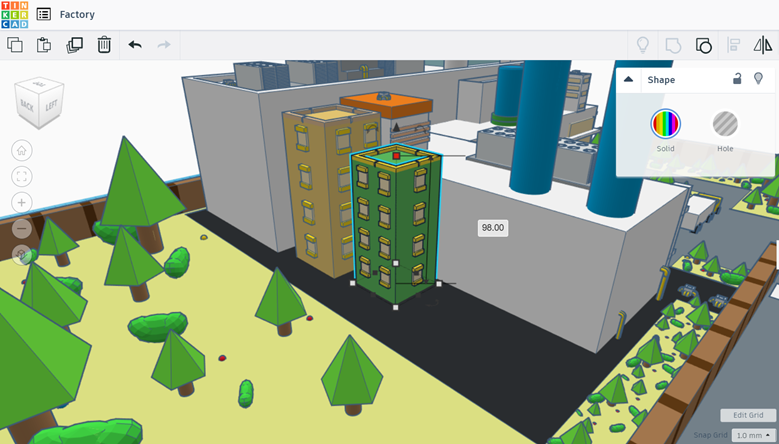This screenshot has width=779, height=444.
Task: Toggle the lock editing padlock
Action: 737,78
